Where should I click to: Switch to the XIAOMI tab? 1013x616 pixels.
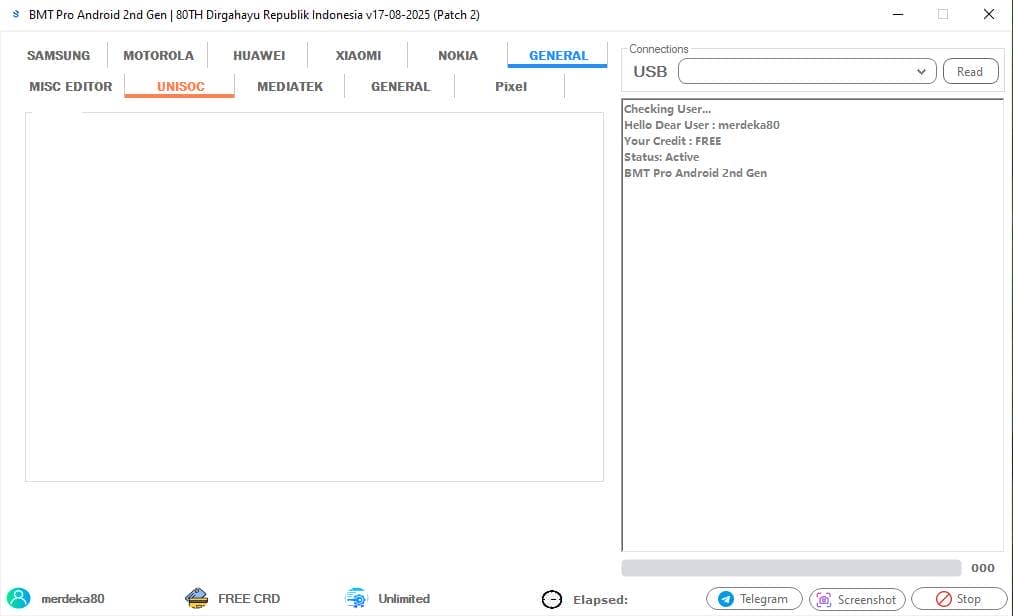coord(357,55)
